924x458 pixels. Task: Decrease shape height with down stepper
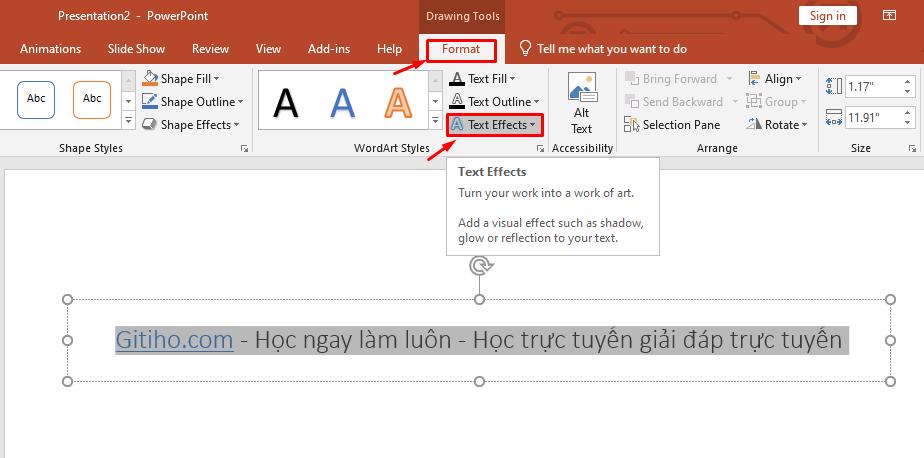908,93
